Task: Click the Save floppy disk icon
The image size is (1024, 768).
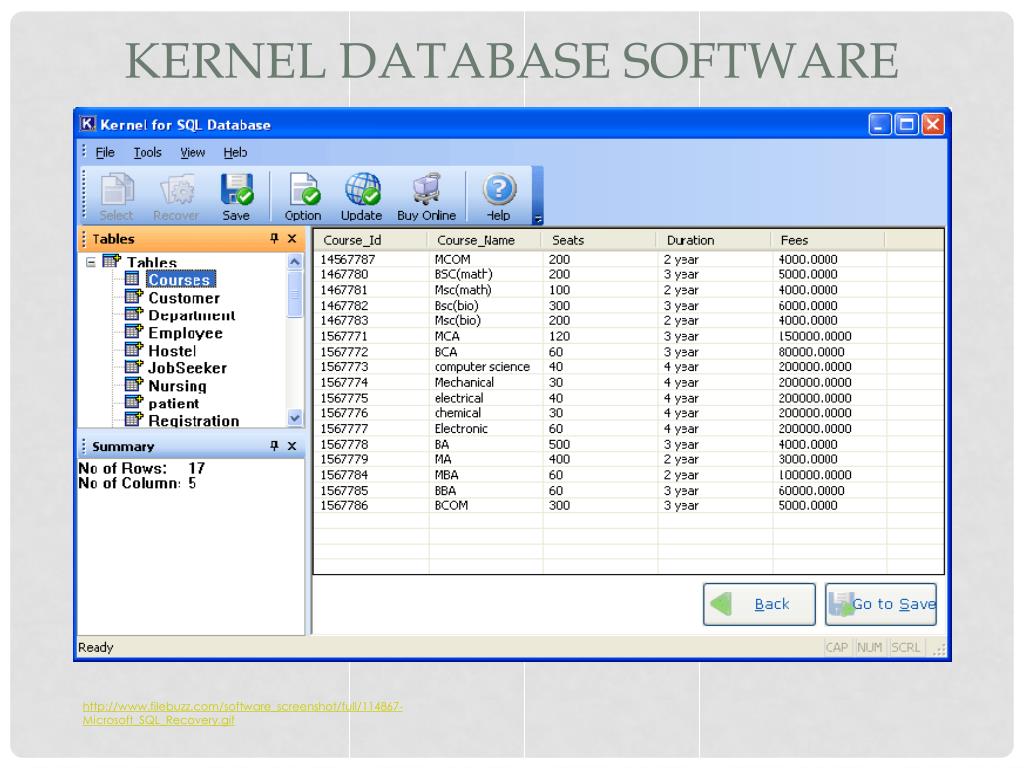Action: pos(236,189)
